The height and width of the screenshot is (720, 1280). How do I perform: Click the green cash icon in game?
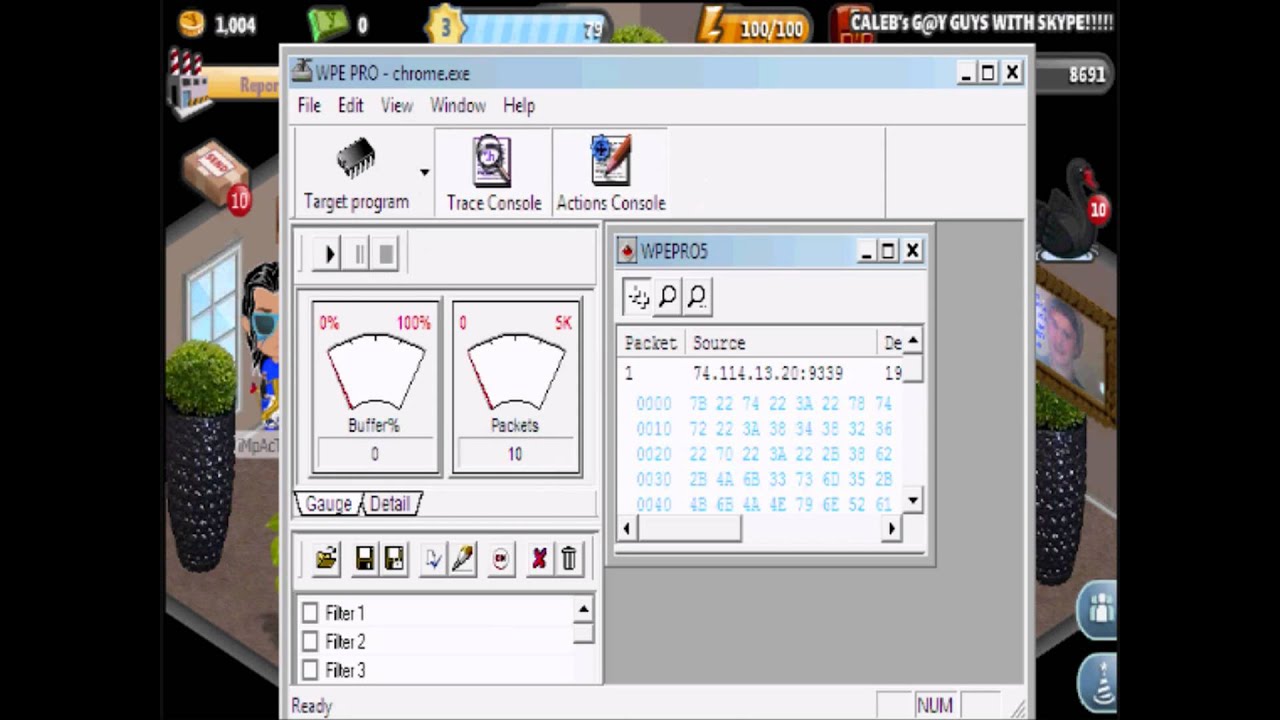[x=327, y=23]
